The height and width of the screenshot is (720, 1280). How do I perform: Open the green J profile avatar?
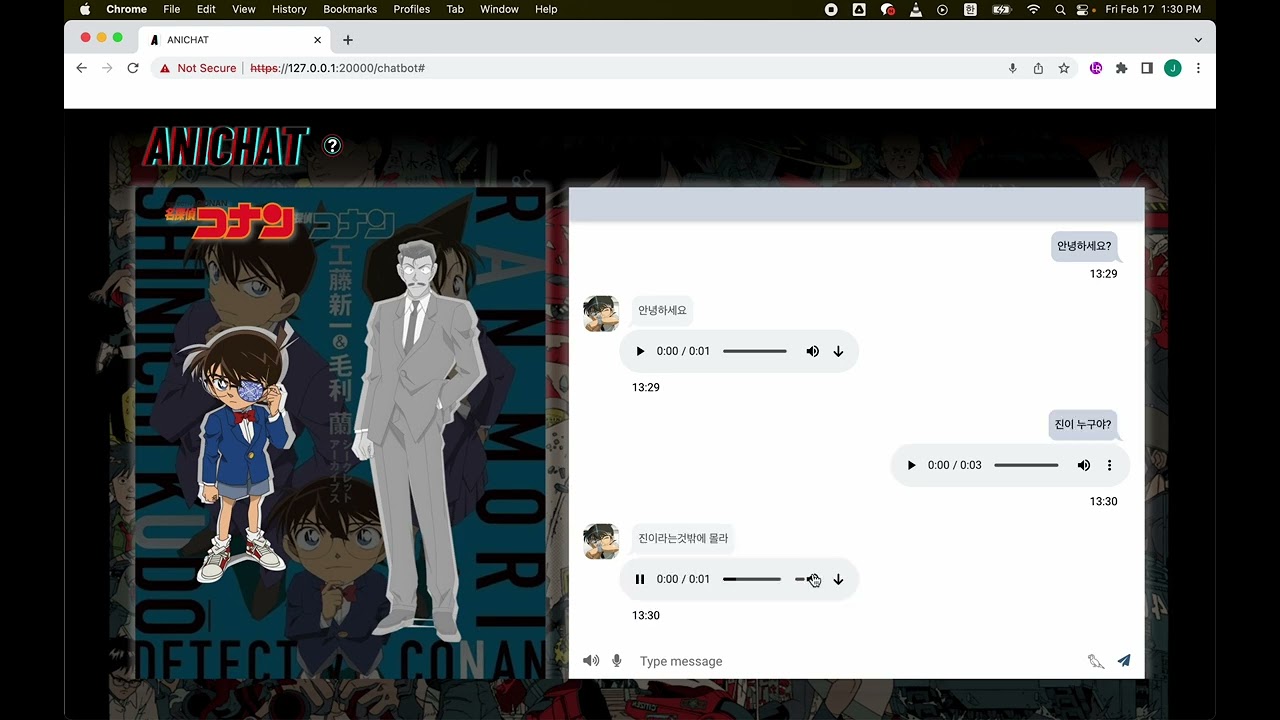[x=1173, y=68]
